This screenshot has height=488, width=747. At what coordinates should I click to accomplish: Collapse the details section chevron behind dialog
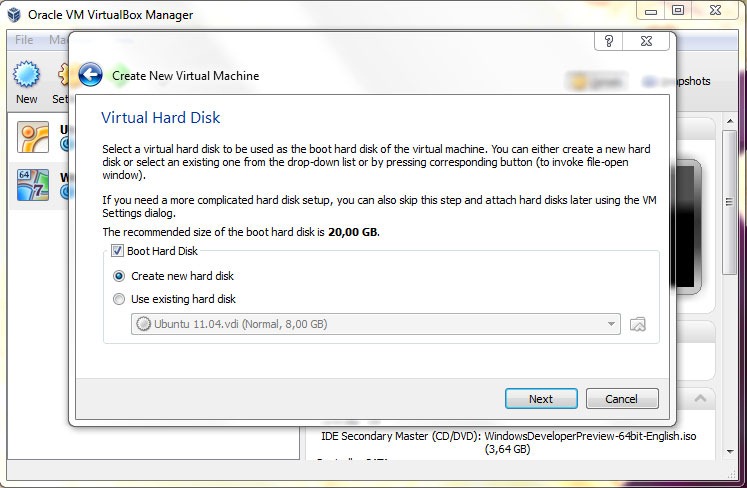[x=700, y=398]
